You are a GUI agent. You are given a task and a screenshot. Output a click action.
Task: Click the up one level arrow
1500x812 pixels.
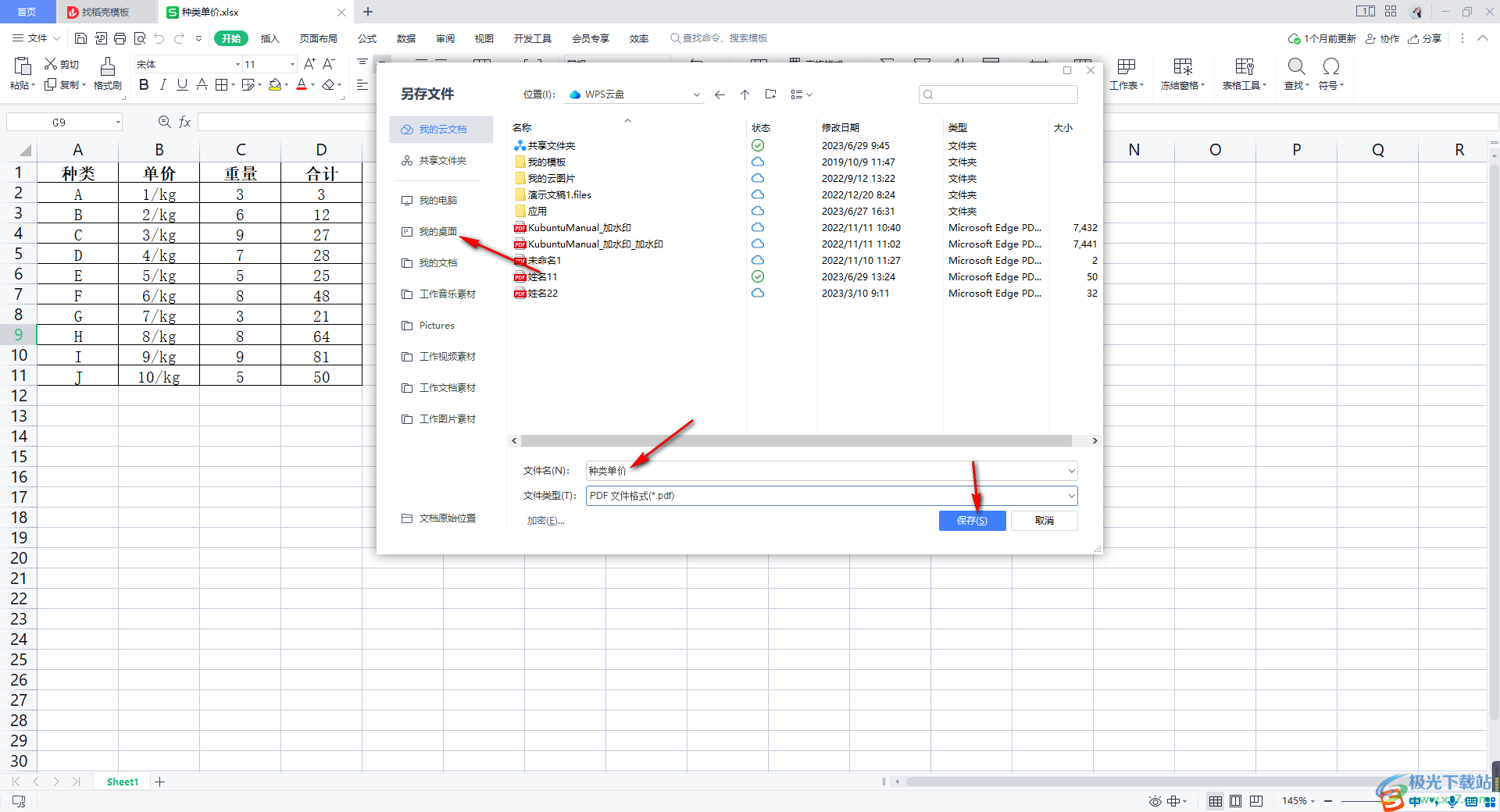click(x=745, y=94)
